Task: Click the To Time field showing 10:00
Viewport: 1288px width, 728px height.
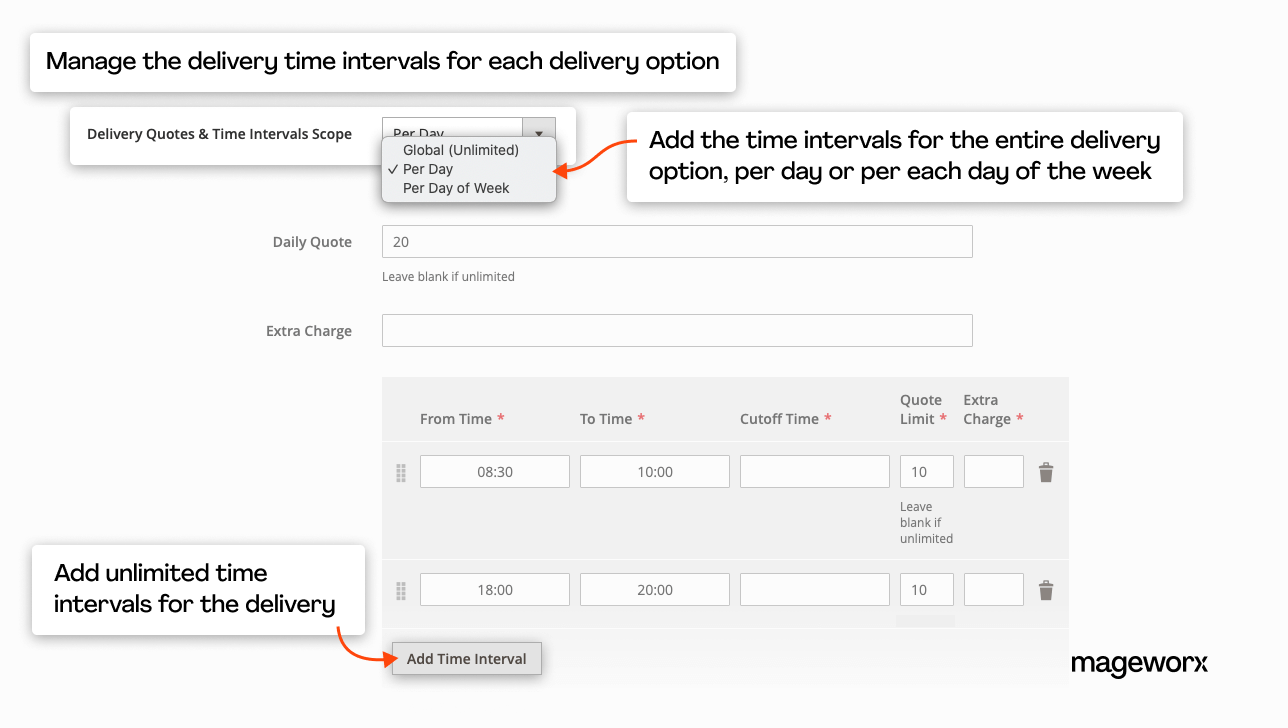Action: (x=654, y=471)
